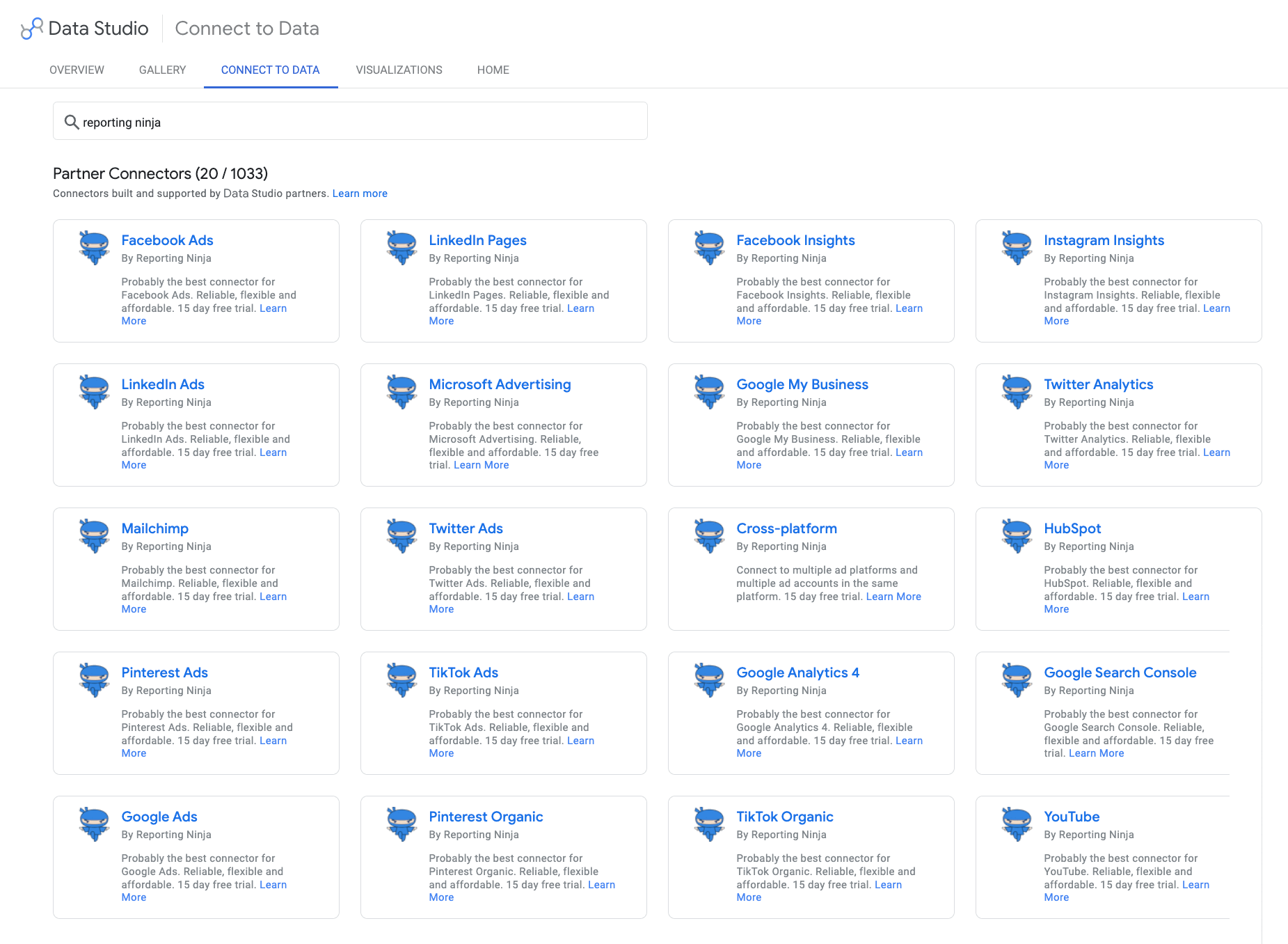Click the ninja icon on TikTok Ads card
Screen dimensions: 1288x944
click(401, 679)
